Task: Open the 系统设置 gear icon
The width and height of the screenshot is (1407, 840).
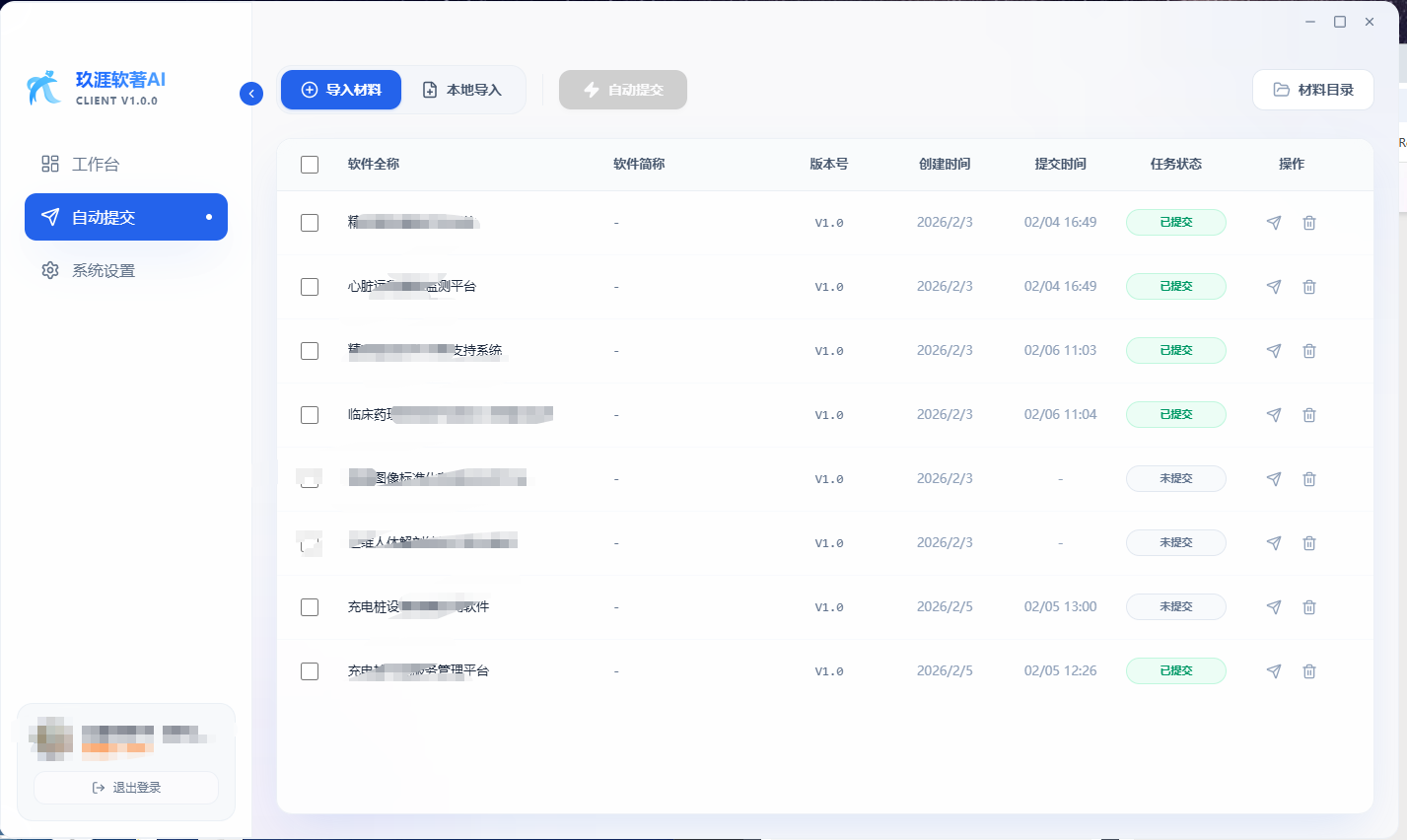Action: tap(50, 270)
